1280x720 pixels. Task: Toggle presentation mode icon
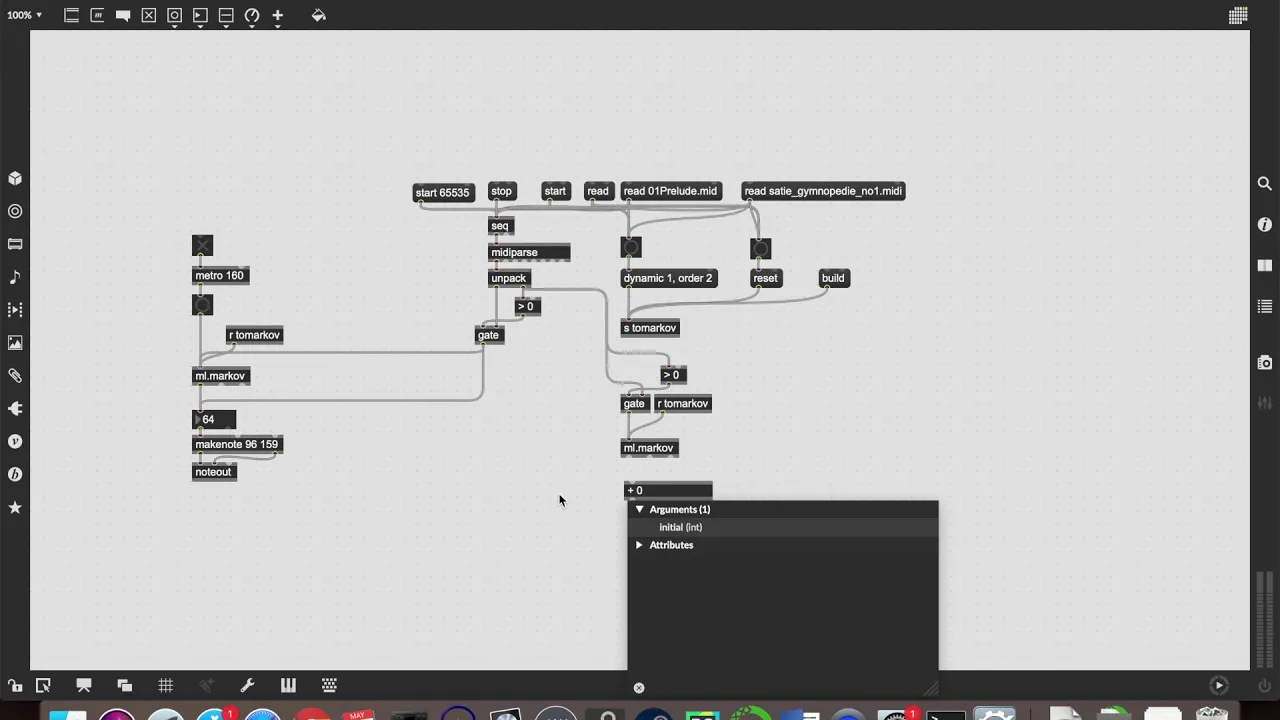coord(84,685)
